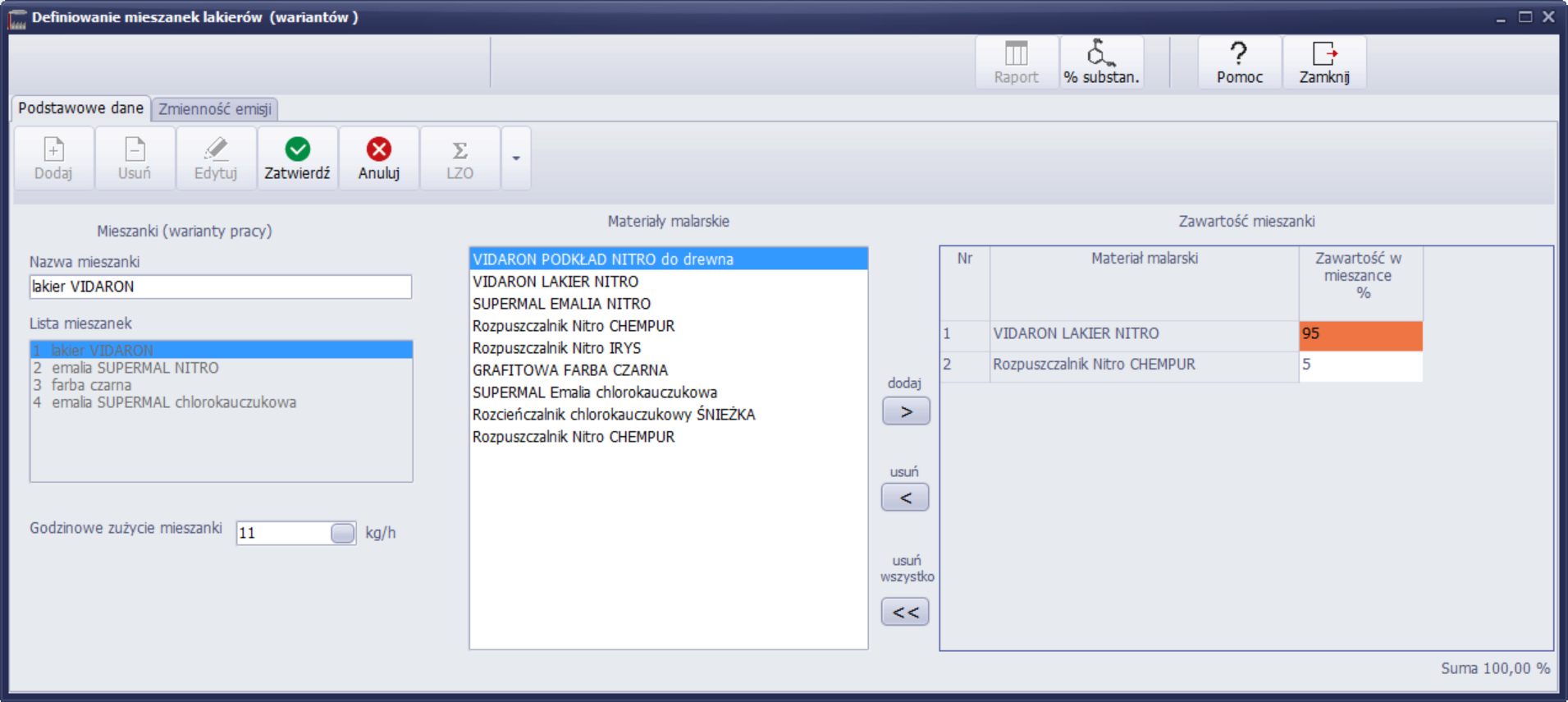Click the percentage cell with value 5
The height and width of the screenshot is (702, 1568).
click(x=1360, y=366)
